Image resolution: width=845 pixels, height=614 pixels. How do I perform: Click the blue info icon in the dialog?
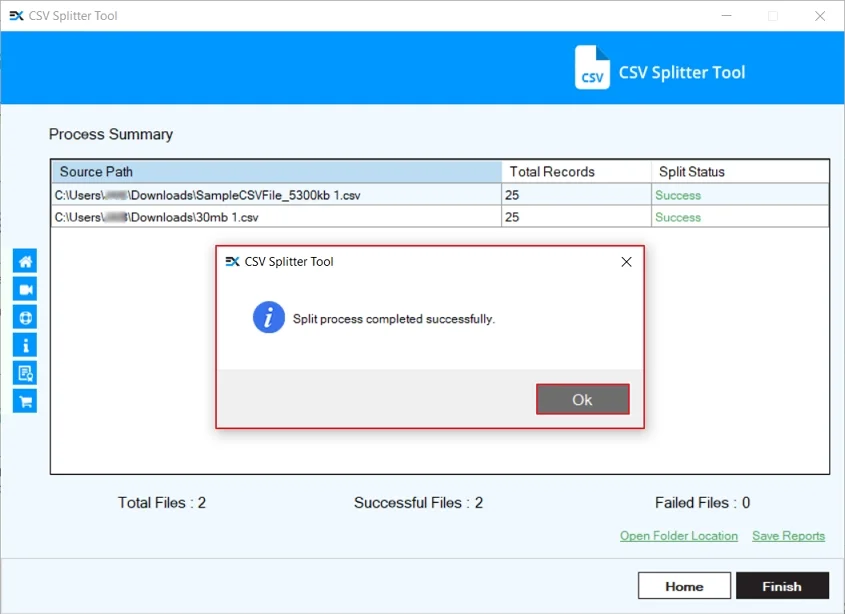coord(268,319)
